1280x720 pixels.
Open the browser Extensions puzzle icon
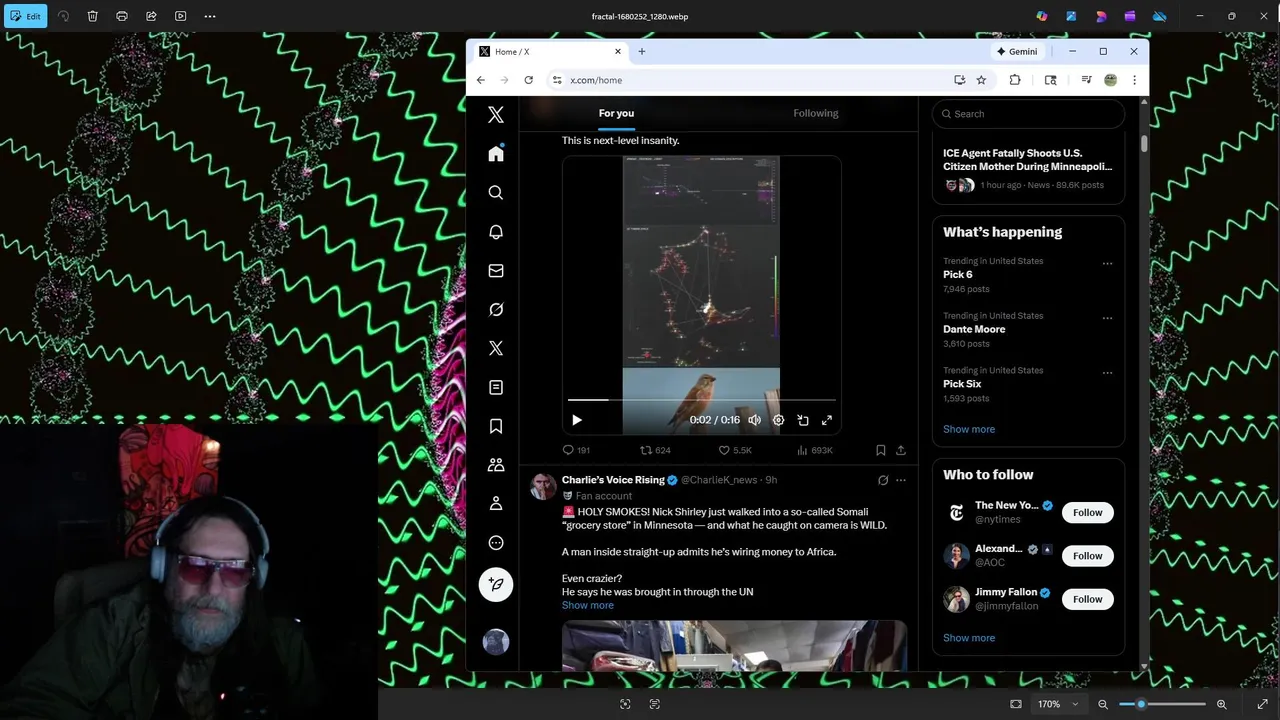(1015, 80)
